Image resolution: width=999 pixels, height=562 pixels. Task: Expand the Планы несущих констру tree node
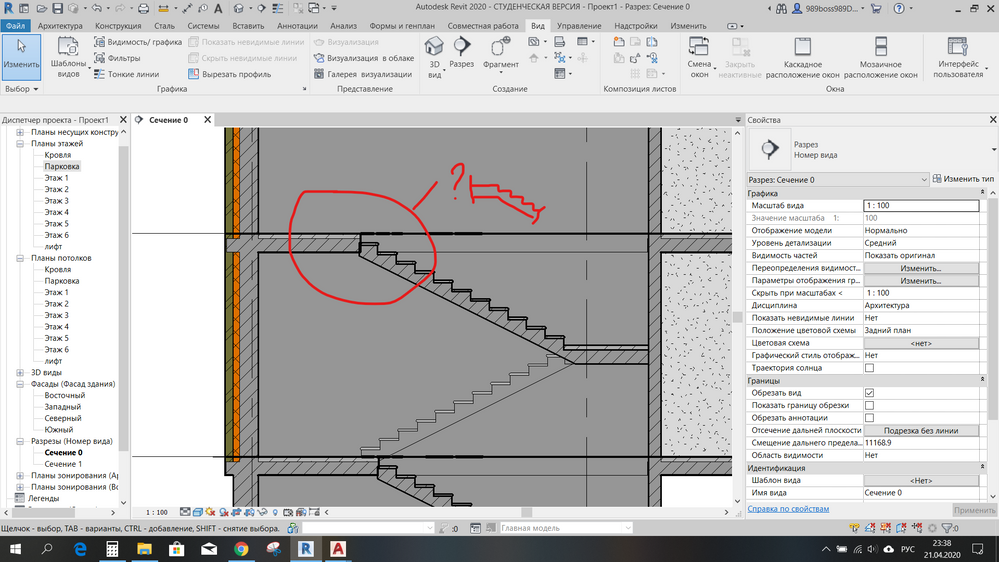[20, 132]
